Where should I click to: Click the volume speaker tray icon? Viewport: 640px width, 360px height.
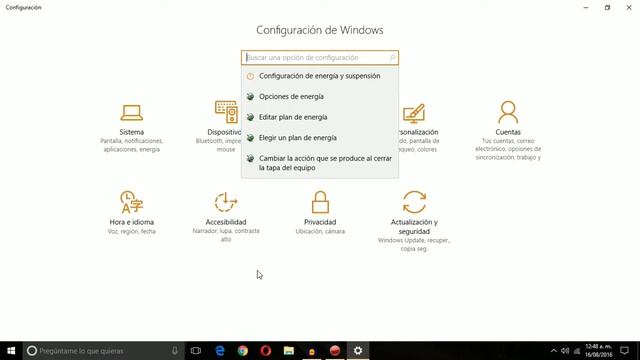[565, 351]
